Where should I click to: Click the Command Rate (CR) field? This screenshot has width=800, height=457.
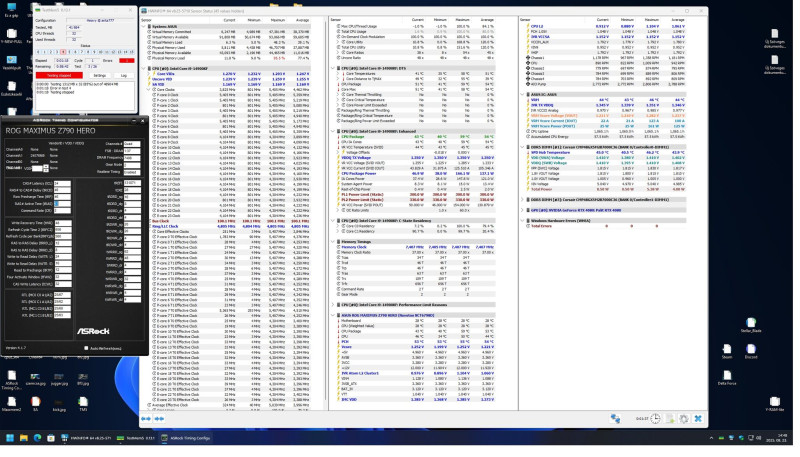[x=62, y=211]
